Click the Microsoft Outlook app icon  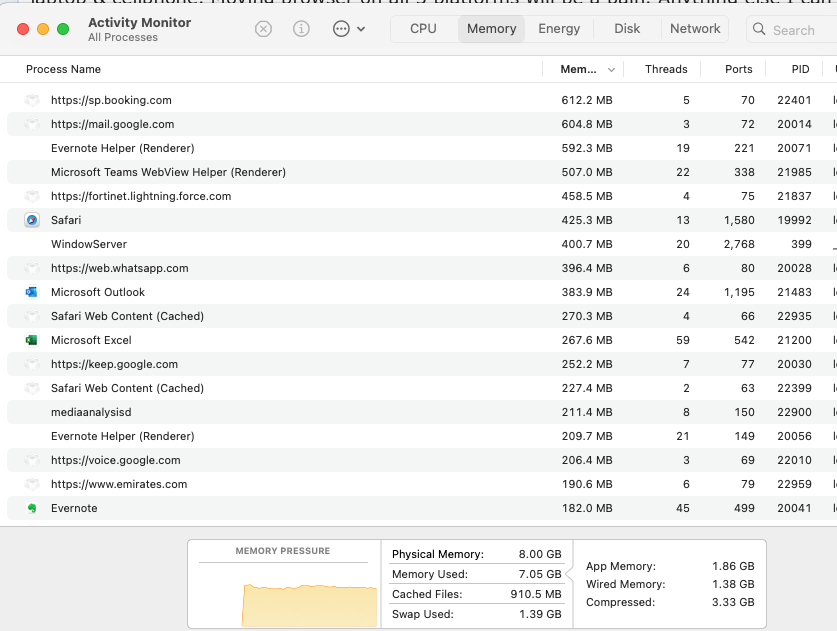32,292
